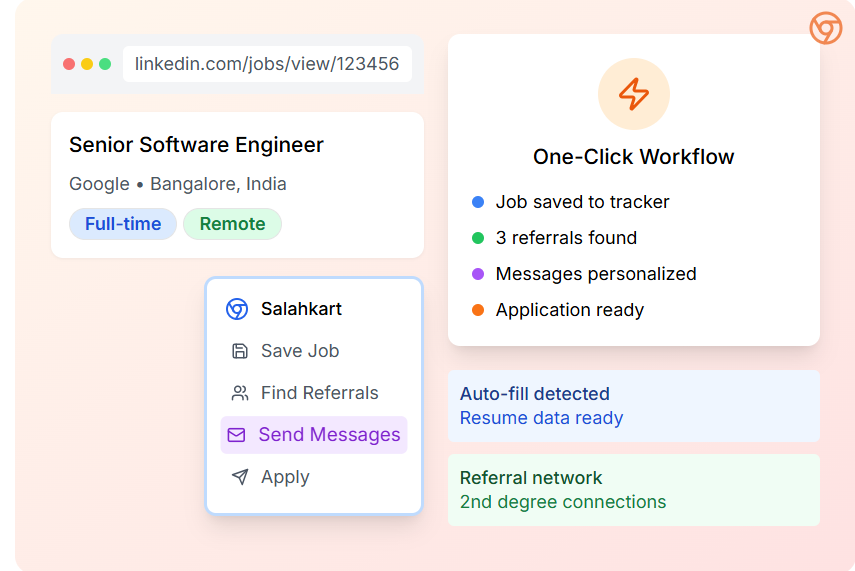Select Save Job menu entry
855x571 pixels.
[299, 351]
